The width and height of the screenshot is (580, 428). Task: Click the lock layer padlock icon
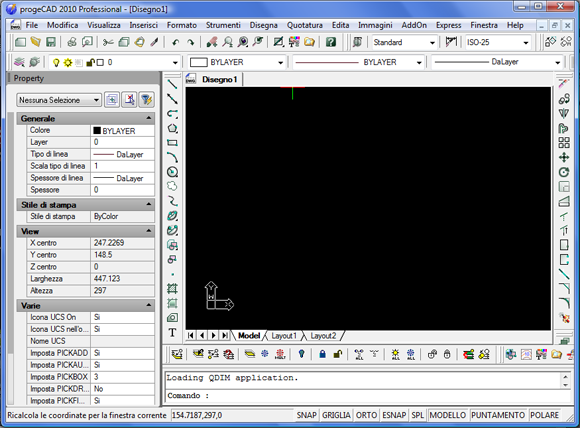[x=322, y=354]
